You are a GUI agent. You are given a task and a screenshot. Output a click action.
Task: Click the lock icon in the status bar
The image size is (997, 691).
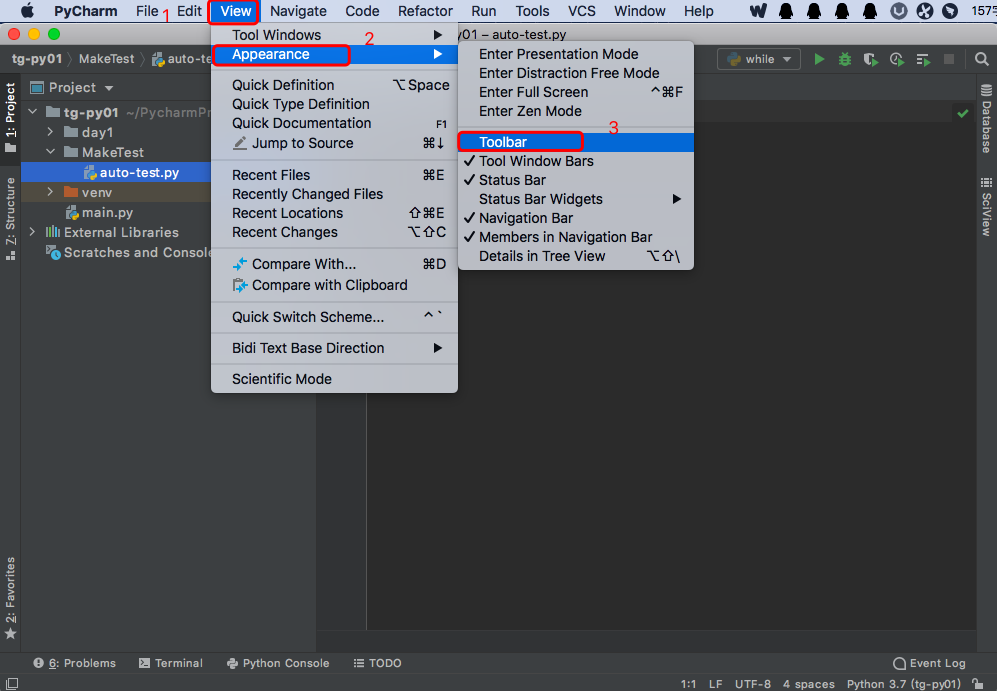[x=980, y=683]
